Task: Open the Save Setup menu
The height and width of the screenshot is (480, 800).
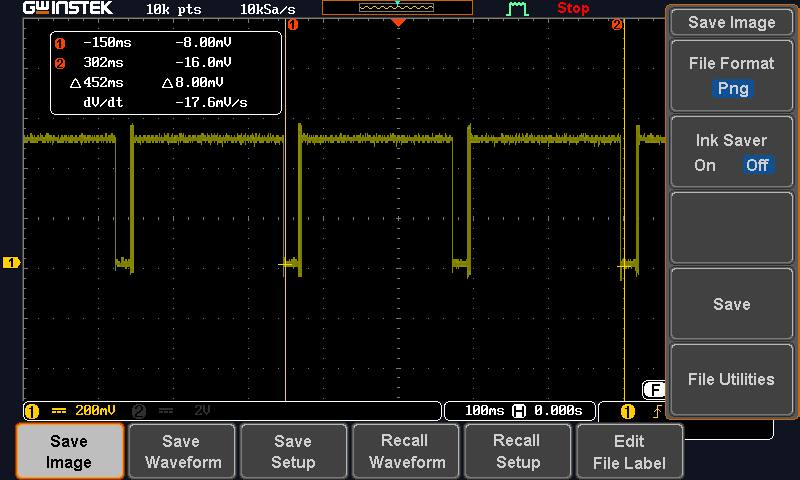Action: [x=294, y=451]
